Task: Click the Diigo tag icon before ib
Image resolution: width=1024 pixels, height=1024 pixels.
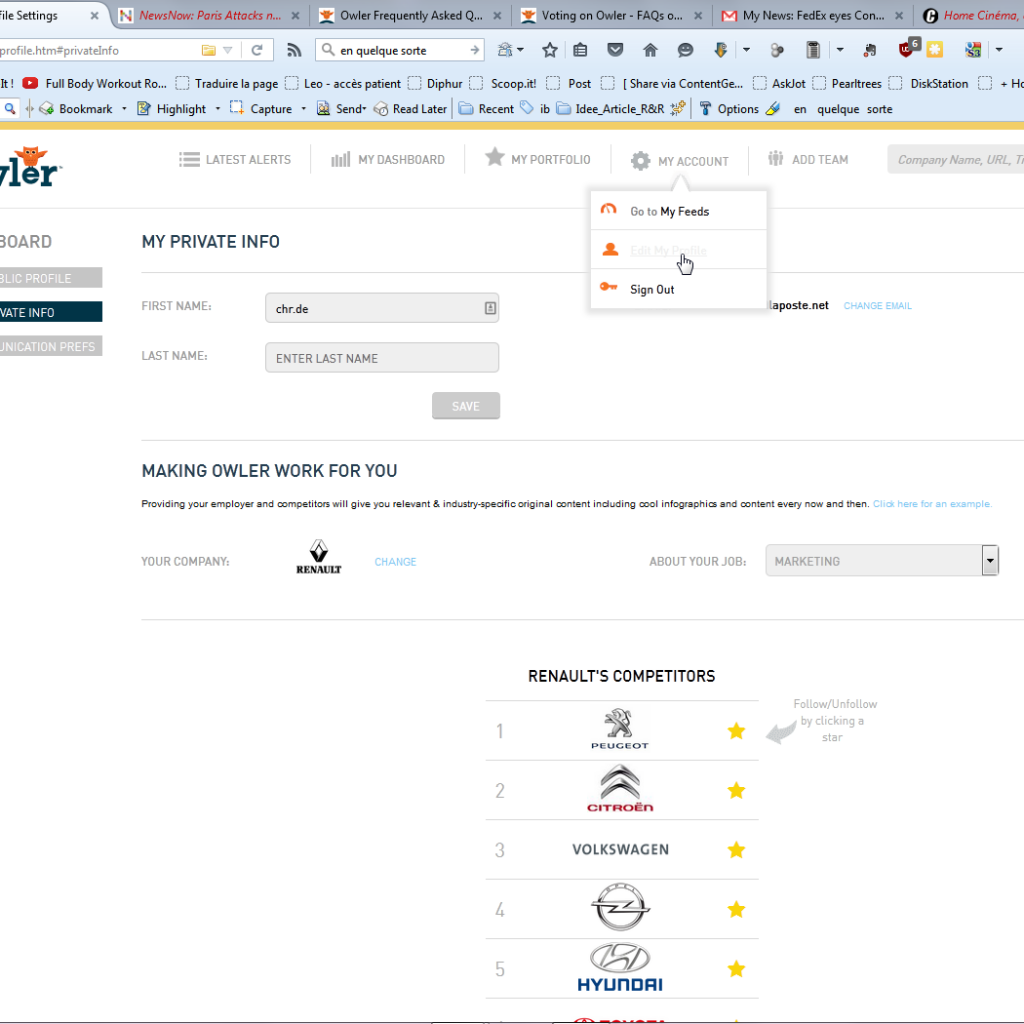Action: (x=527, y=108)
